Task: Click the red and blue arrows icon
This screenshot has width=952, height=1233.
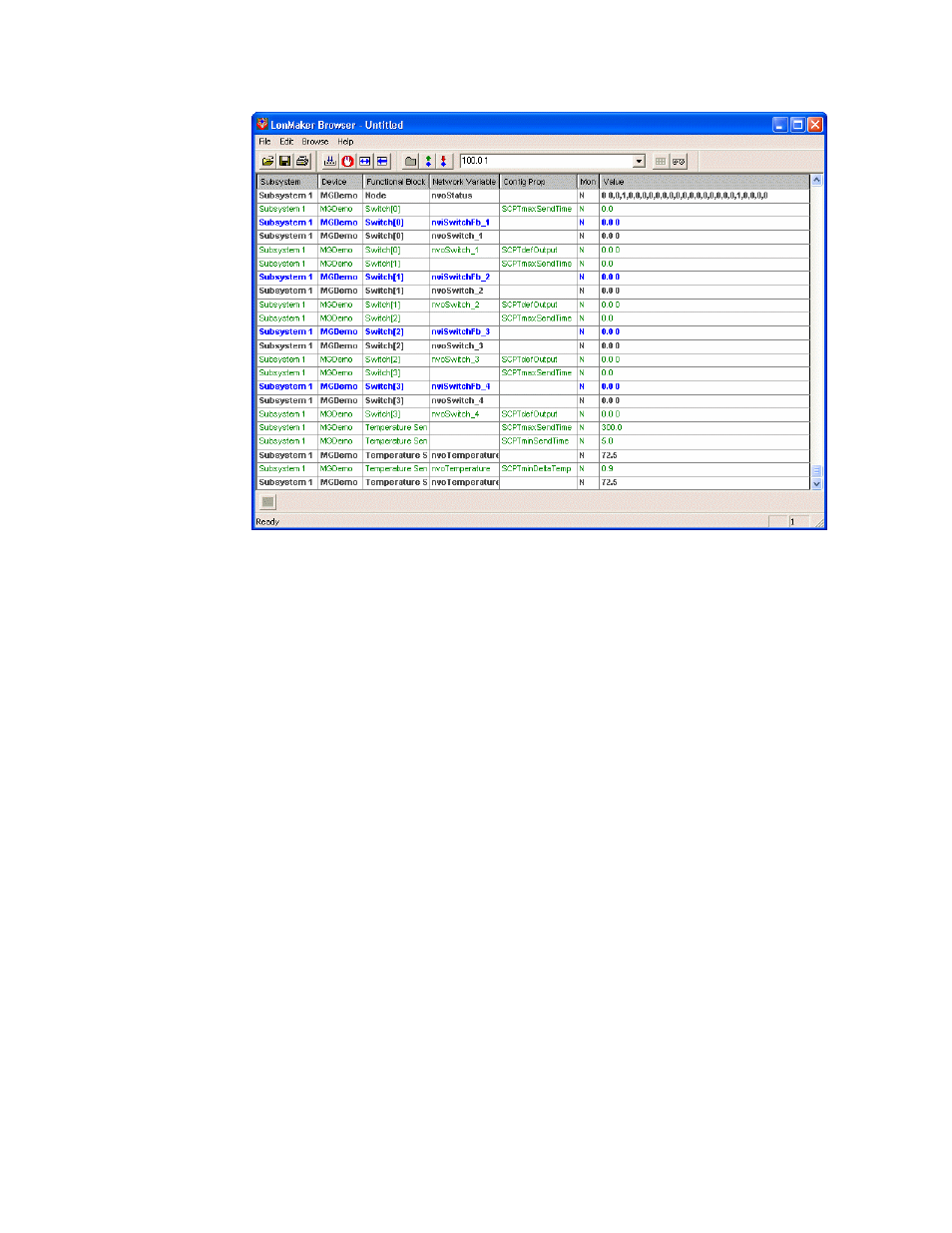Action: (x=444, y=161)
